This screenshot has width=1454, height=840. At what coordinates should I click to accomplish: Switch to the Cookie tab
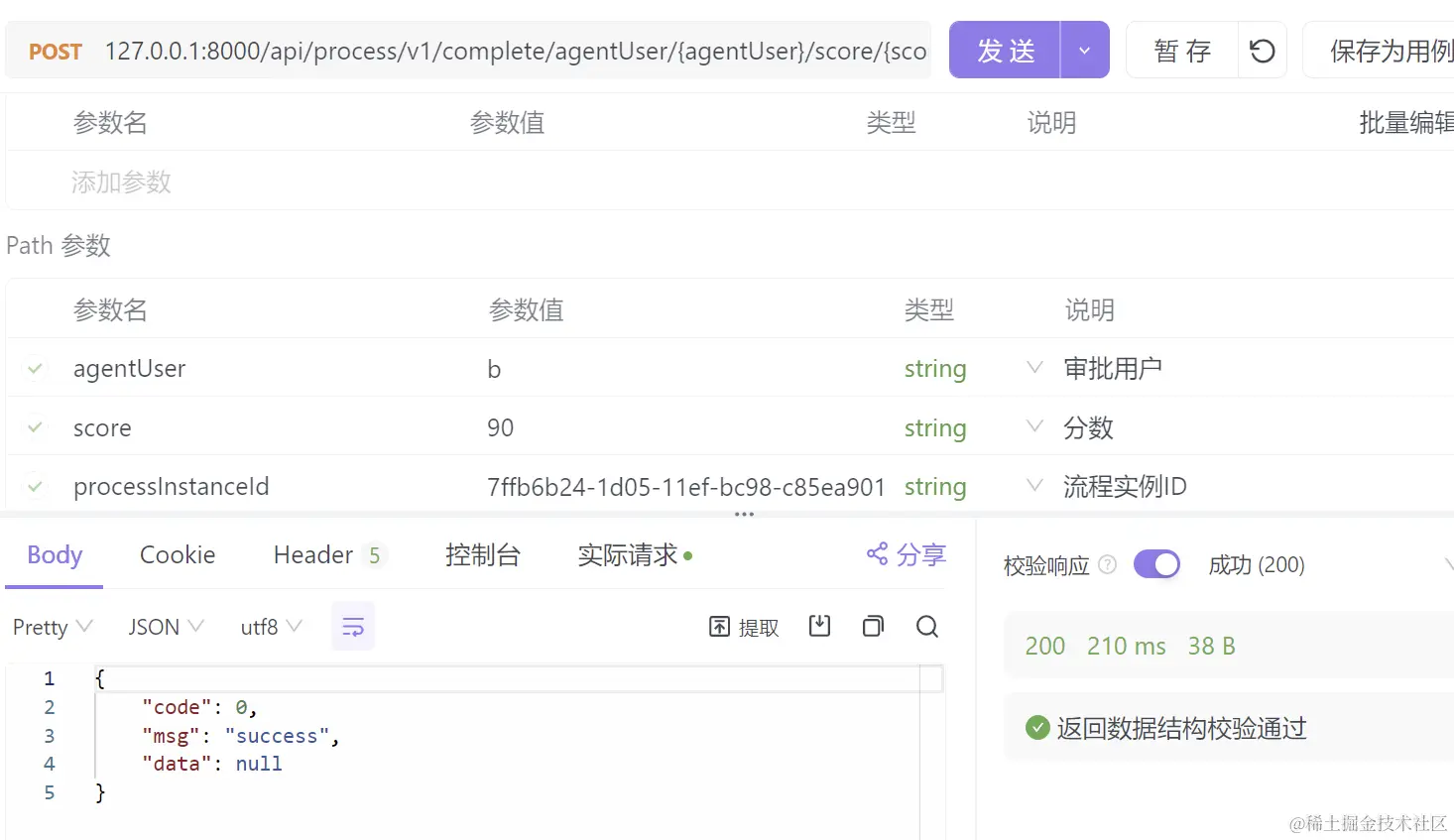177,554
